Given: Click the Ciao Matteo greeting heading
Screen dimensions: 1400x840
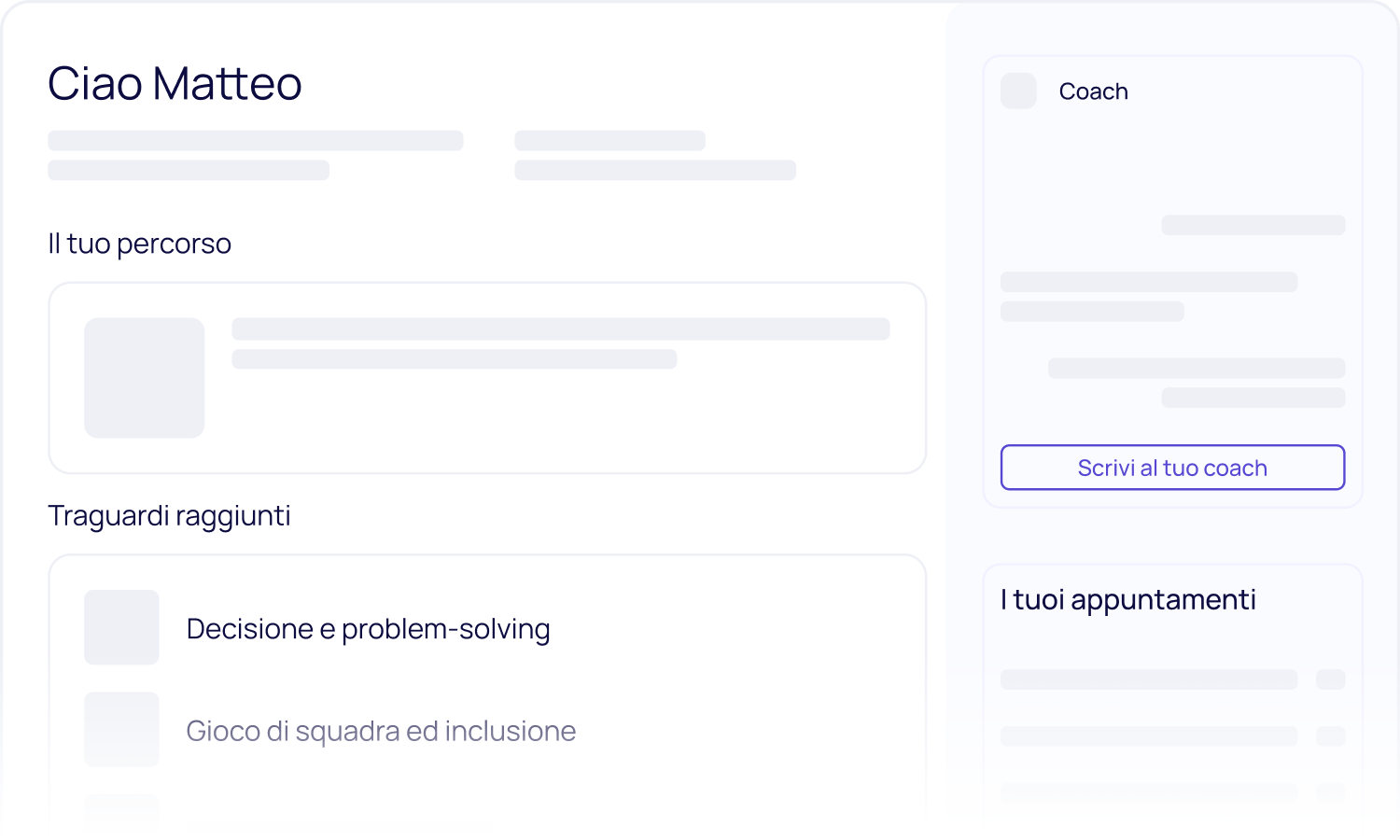Looking at the screenshot, I should click(x=175, y=84).
